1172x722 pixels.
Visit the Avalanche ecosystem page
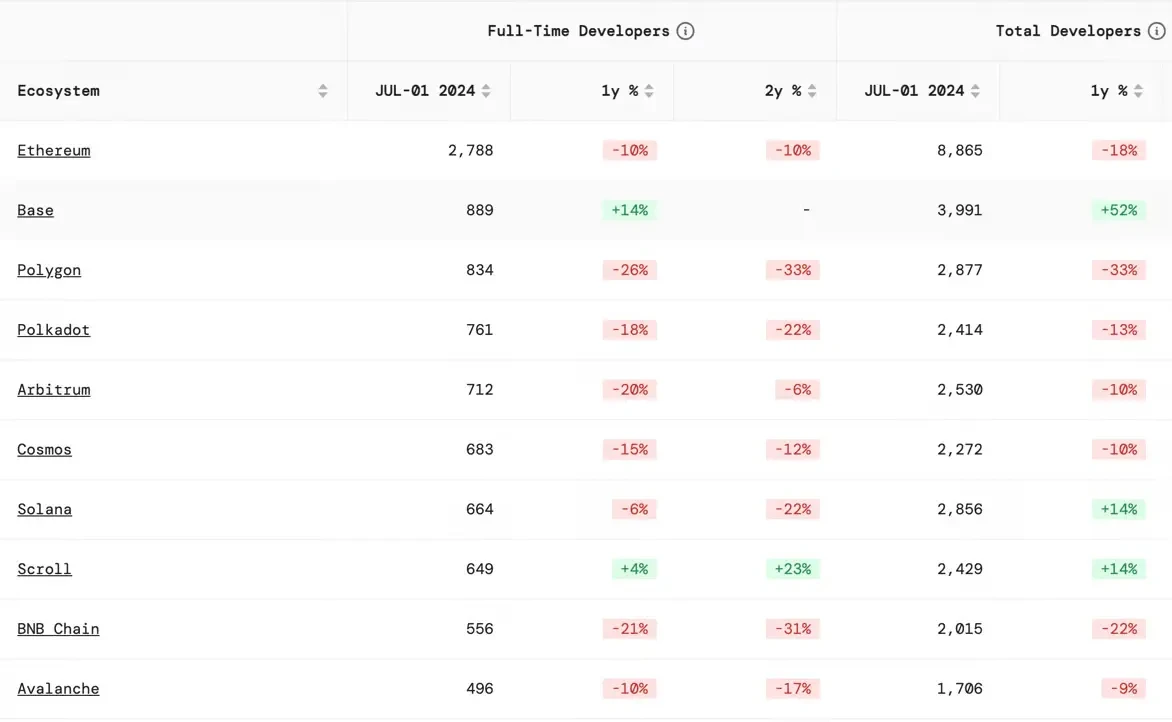[x=58, y=689]
